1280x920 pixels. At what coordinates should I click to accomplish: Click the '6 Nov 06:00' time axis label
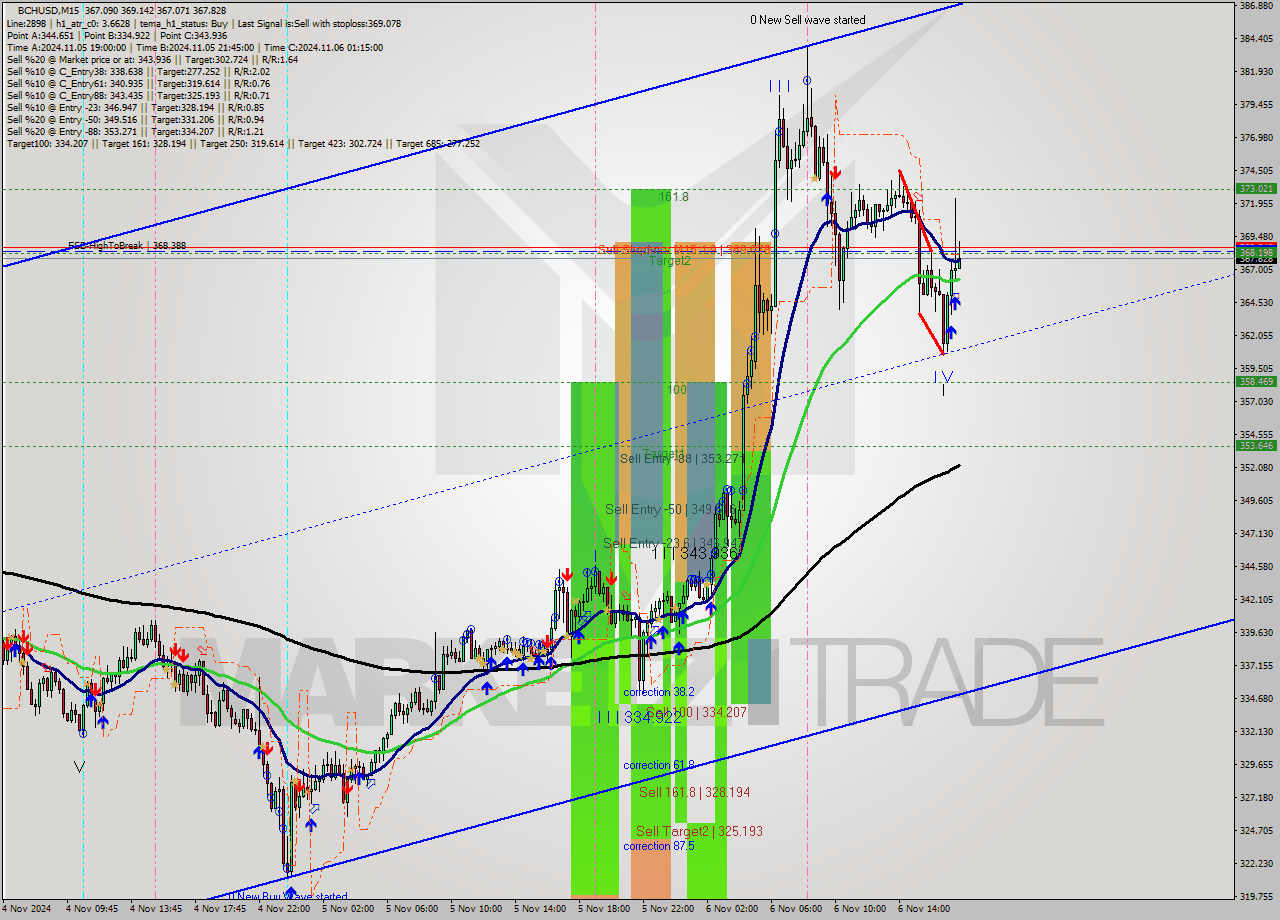coord(796,910)
